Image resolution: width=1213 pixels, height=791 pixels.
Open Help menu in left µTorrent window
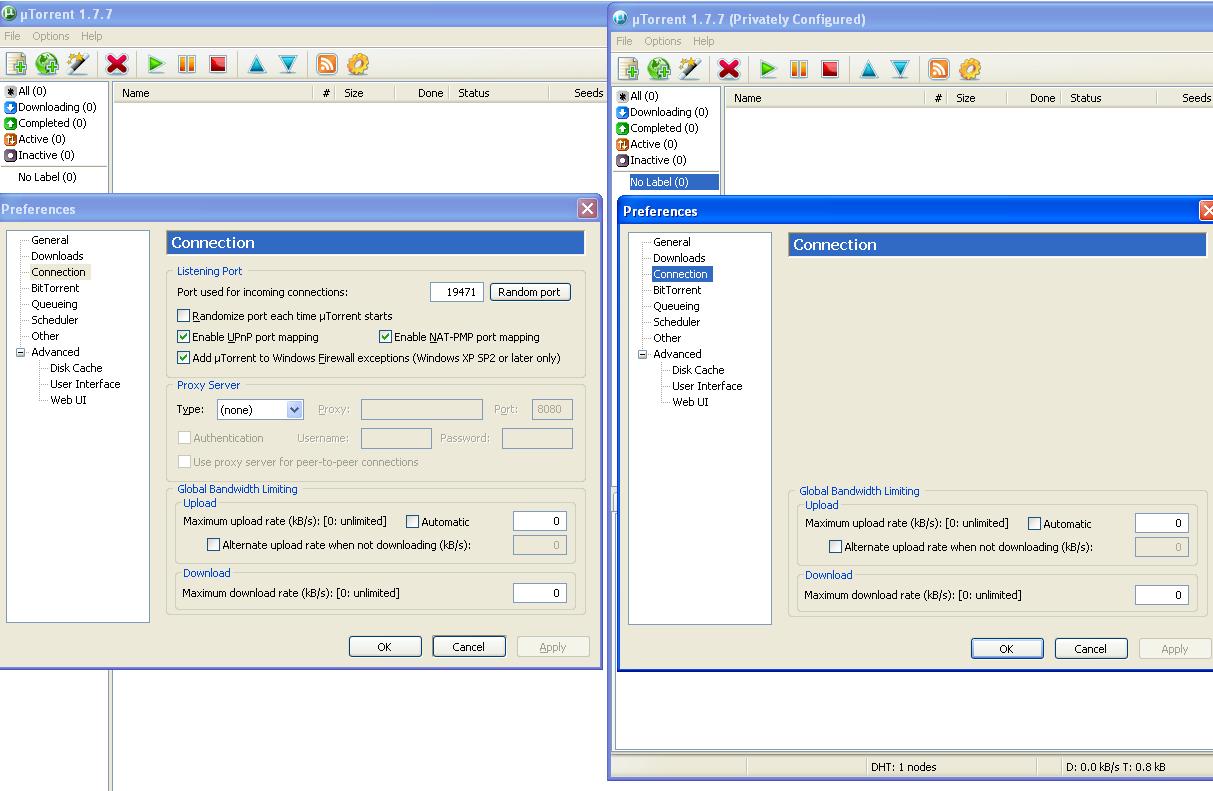click(92, 36)
